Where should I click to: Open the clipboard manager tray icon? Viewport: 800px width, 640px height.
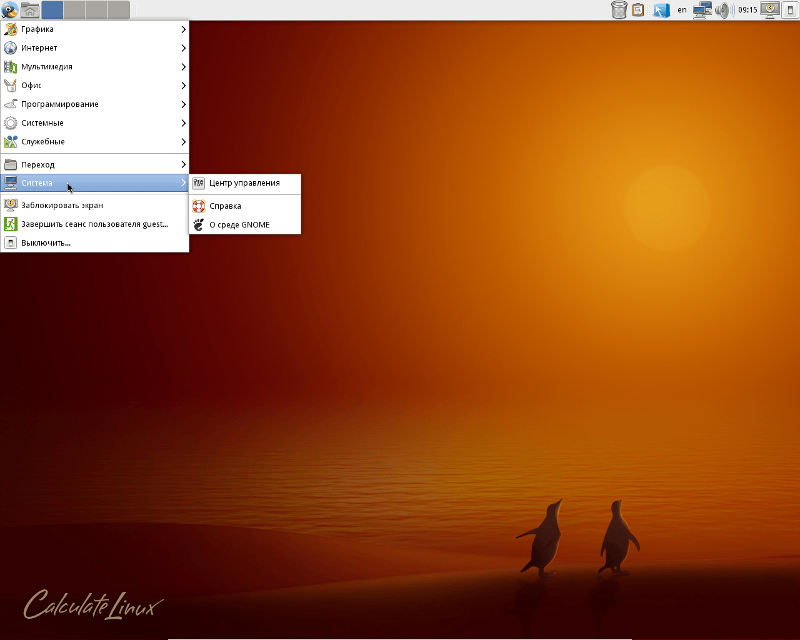click(x=638, y=11)
